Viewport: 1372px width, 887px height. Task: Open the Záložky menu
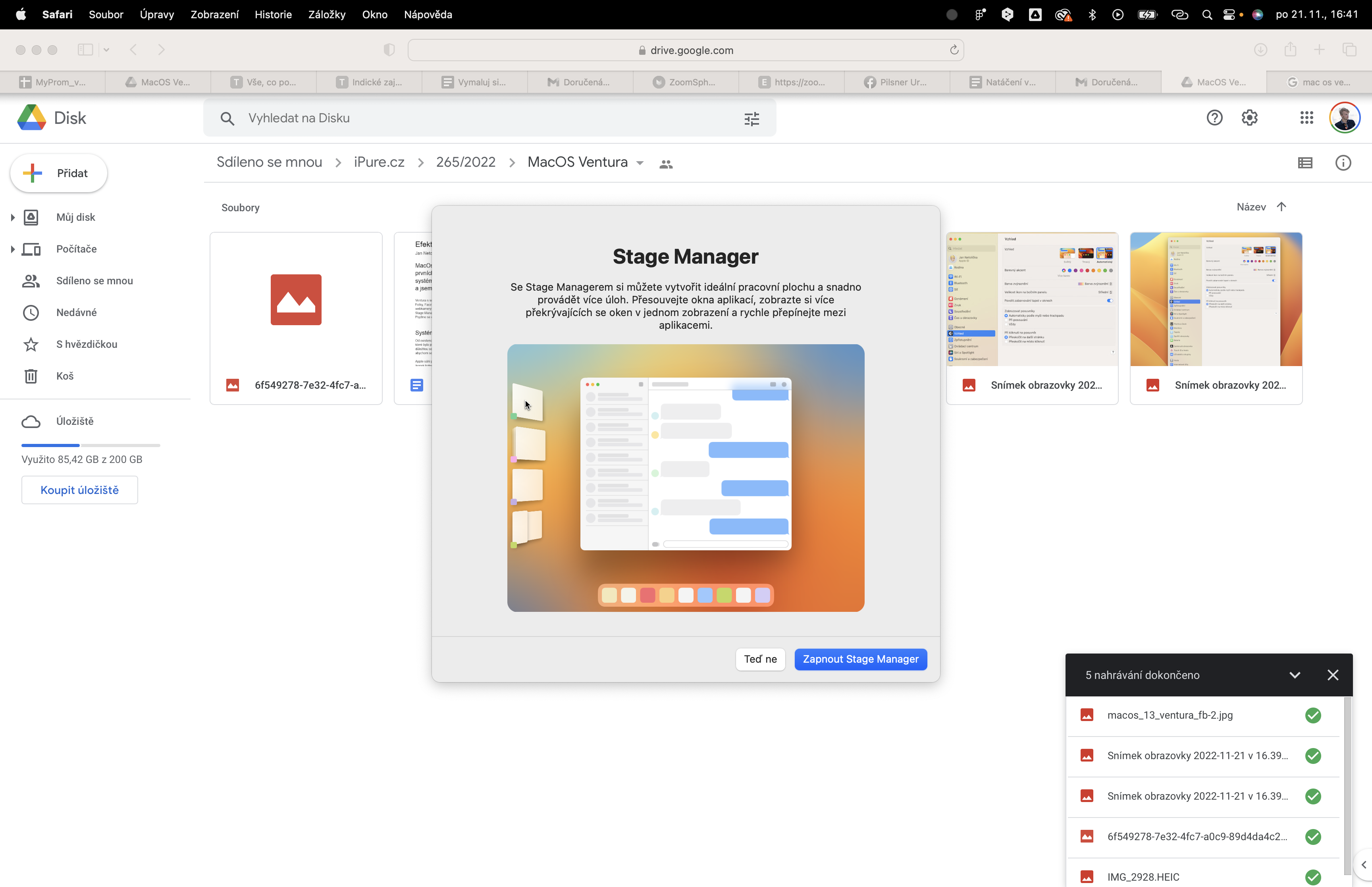326,14
